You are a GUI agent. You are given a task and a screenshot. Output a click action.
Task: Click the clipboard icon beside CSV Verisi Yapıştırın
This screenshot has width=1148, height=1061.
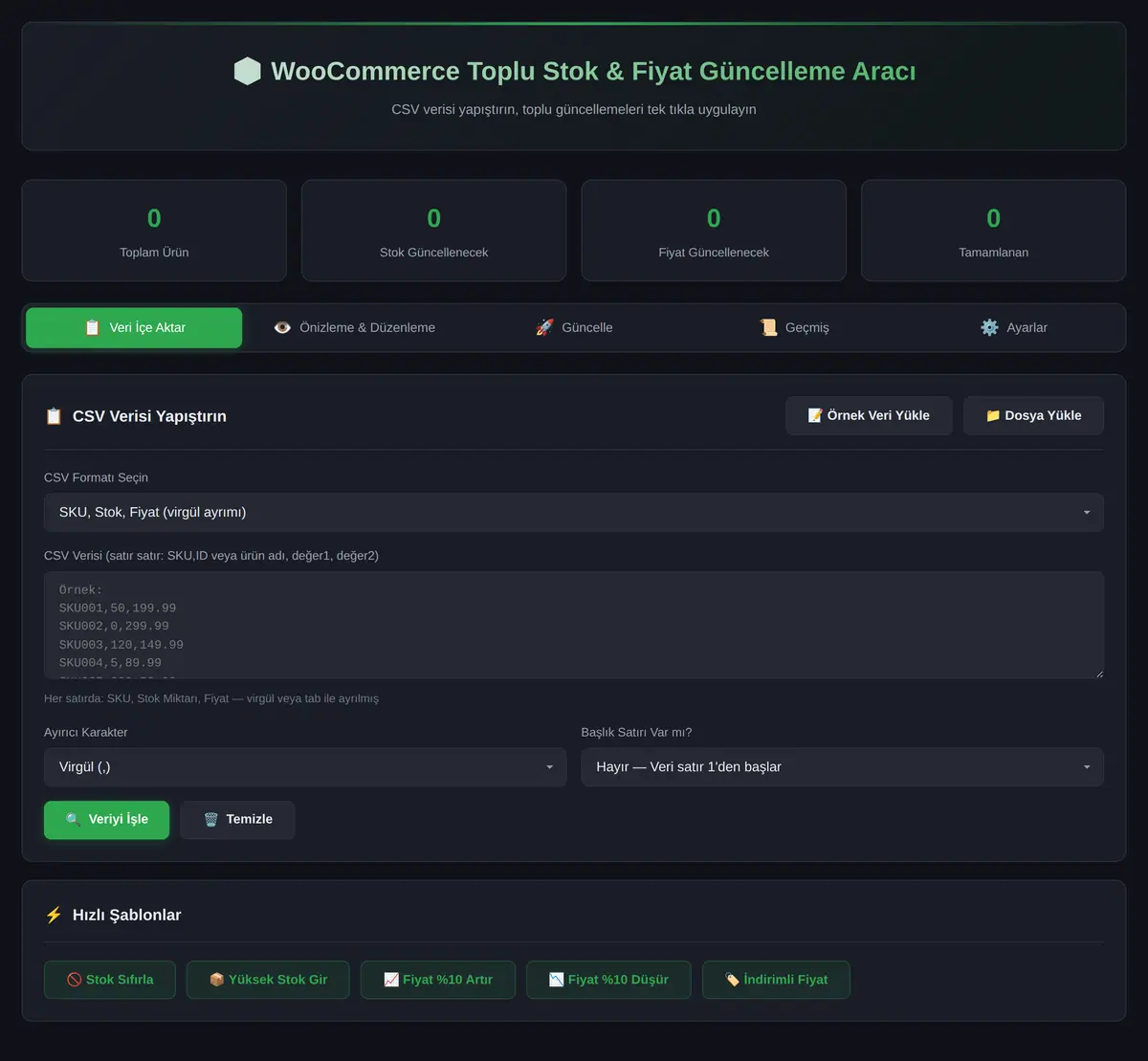tap(54, 416)
